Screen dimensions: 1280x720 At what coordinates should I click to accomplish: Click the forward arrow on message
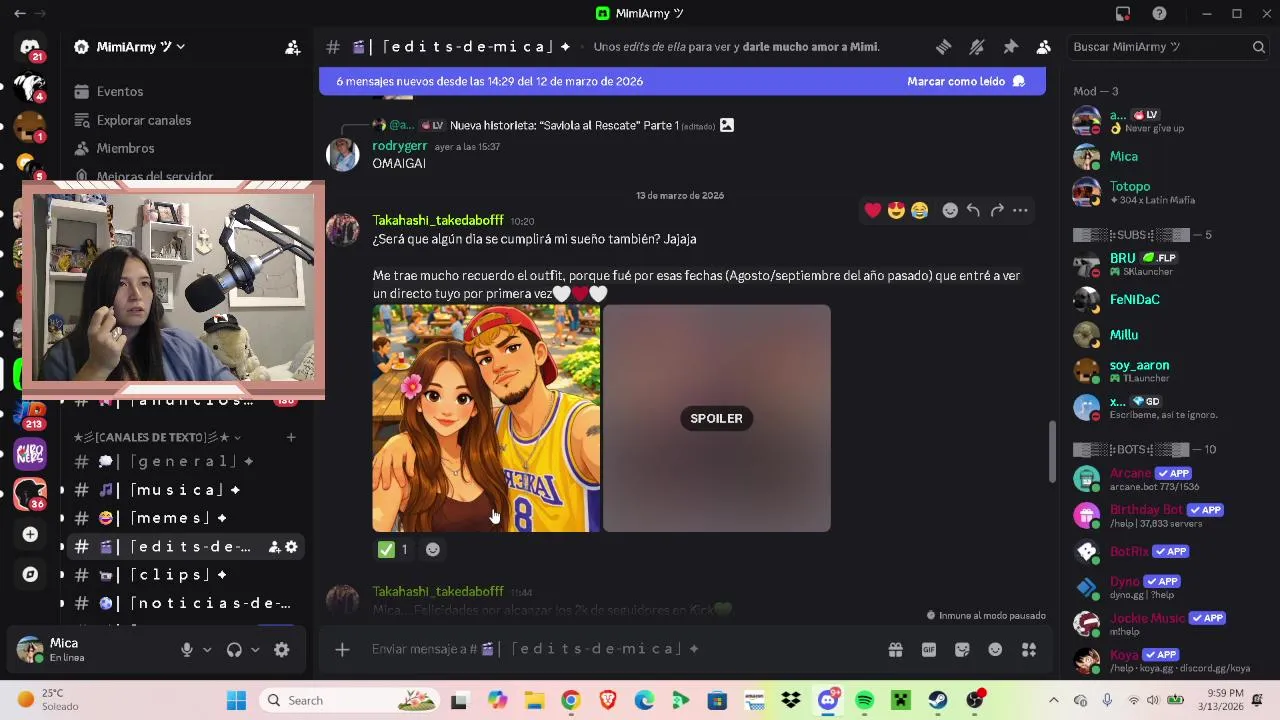(x=997, y=210)
